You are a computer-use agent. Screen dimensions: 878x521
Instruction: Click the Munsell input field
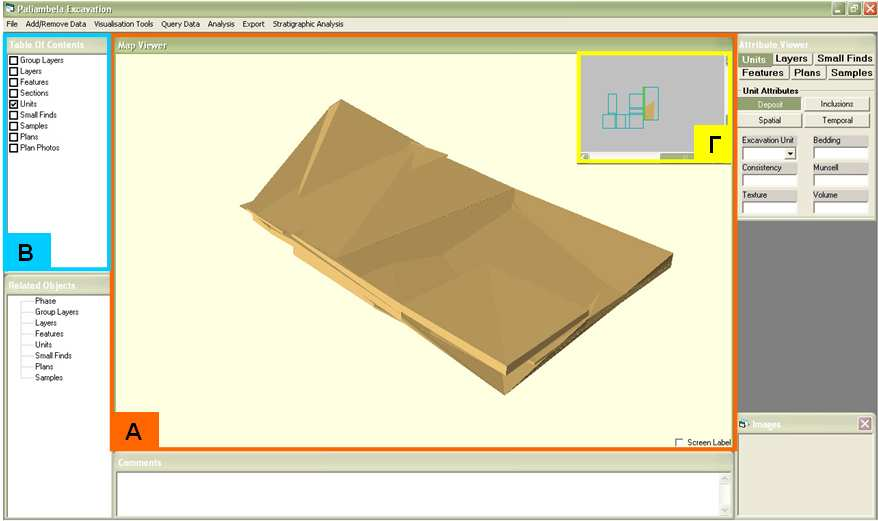(840, 180)
